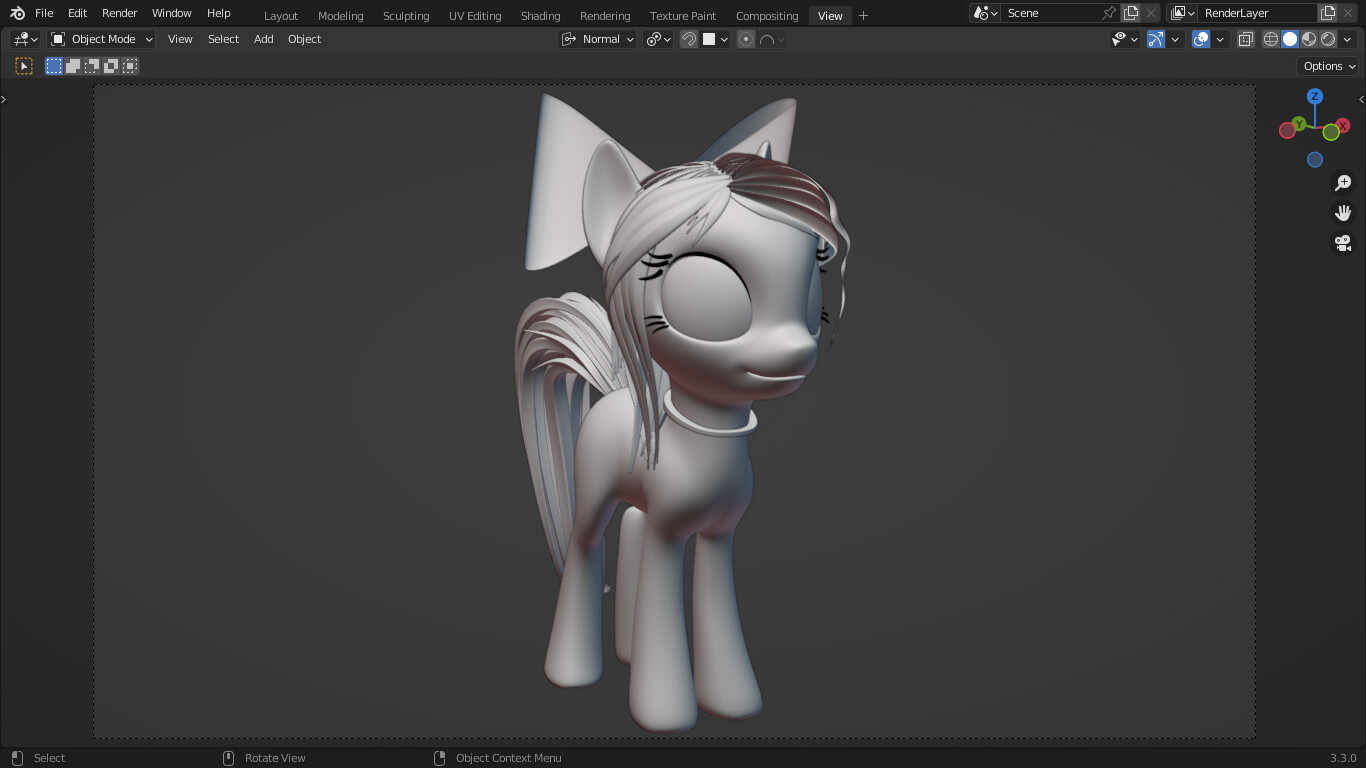
Task: Toggle viewport overlays display
Action: tap(1201, 39)
